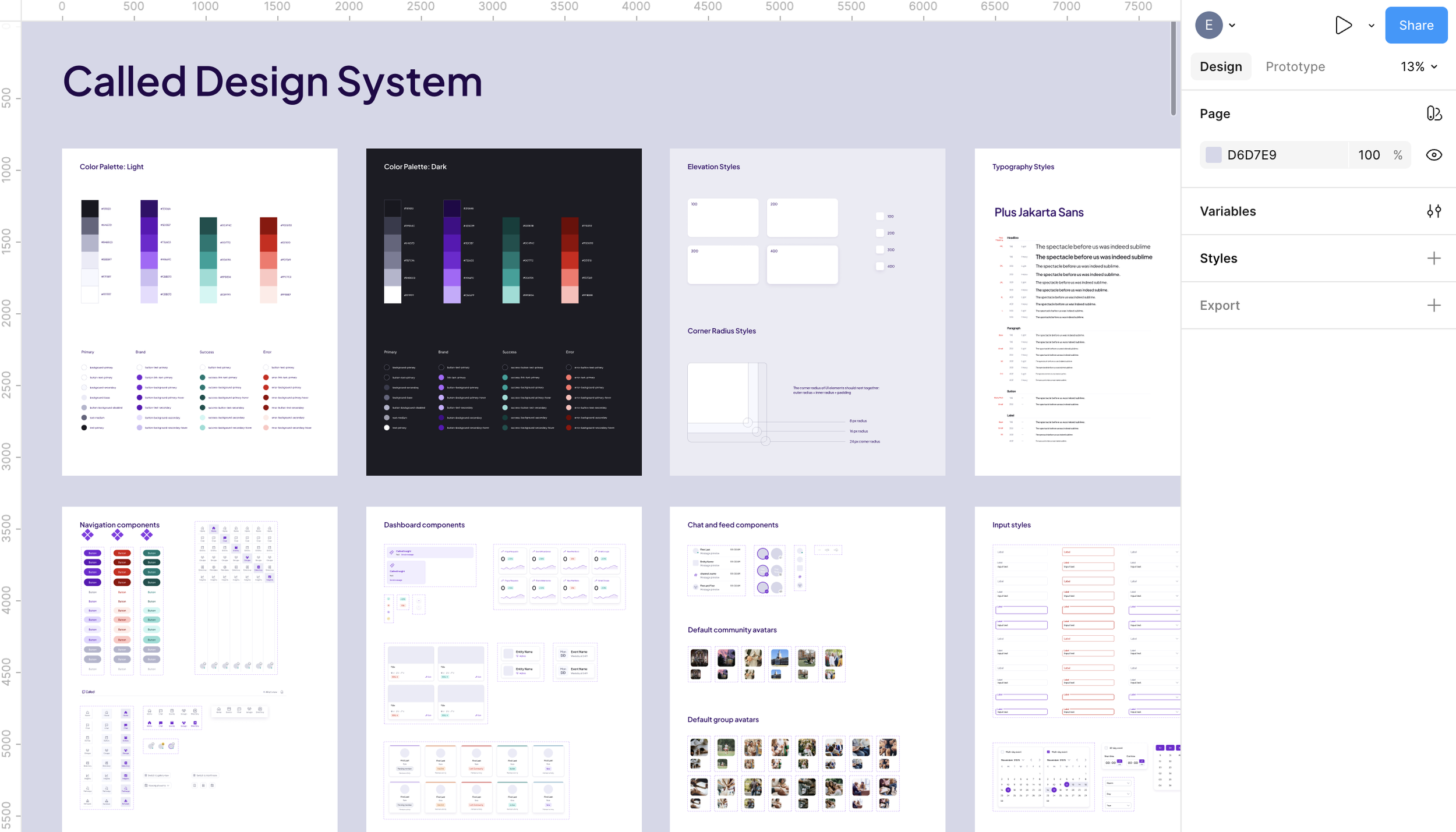
Task: Expand present options chevron dropdown
Action: click(1371, 26)
